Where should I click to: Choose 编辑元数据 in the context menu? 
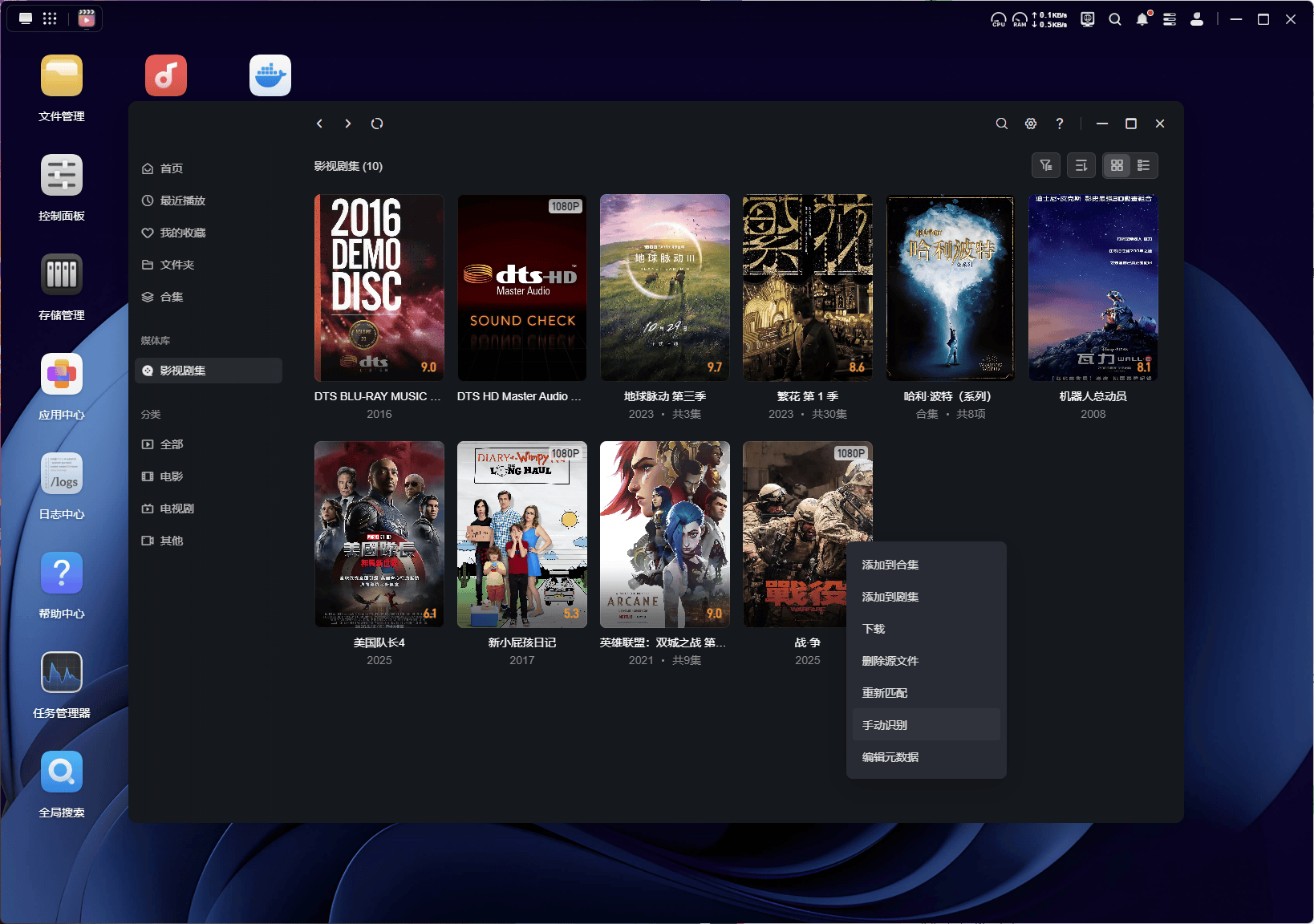click(890, 757)
